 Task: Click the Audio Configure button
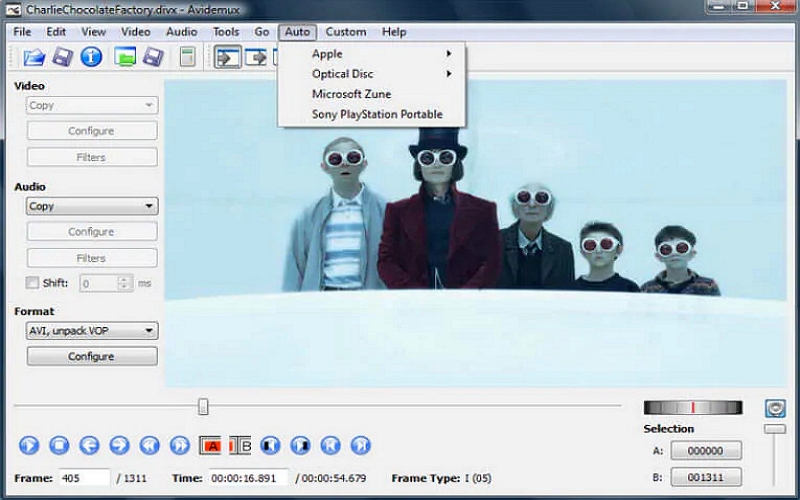pyautogui.click(x=92, y=231)
